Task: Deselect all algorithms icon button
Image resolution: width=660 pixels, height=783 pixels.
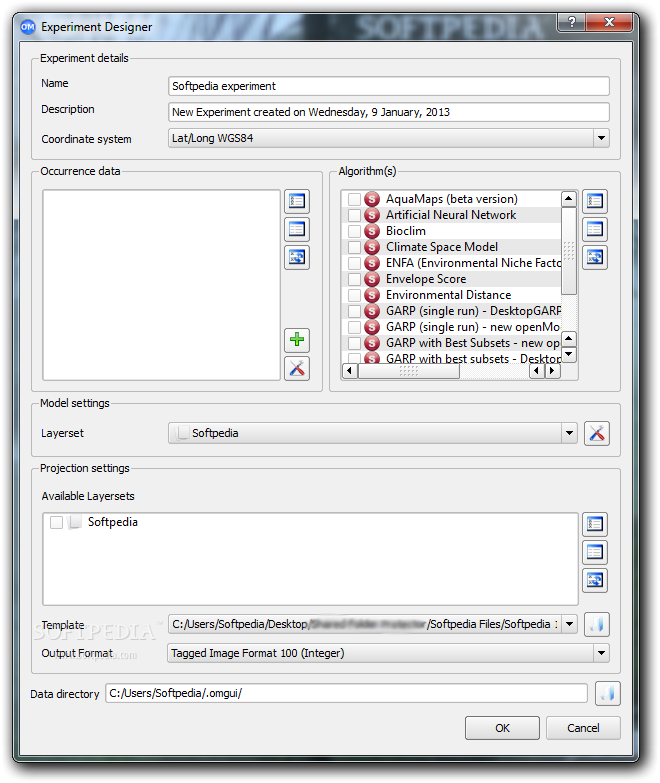Action: pyautogui.click(x=595, y=229)
